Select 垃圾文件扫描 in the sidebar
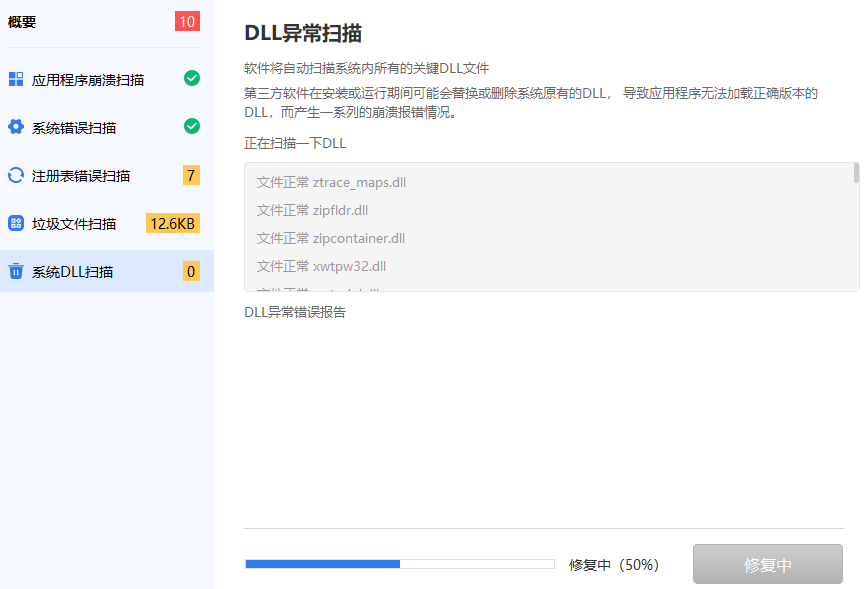Screen dimensions: 868x589 107,223
